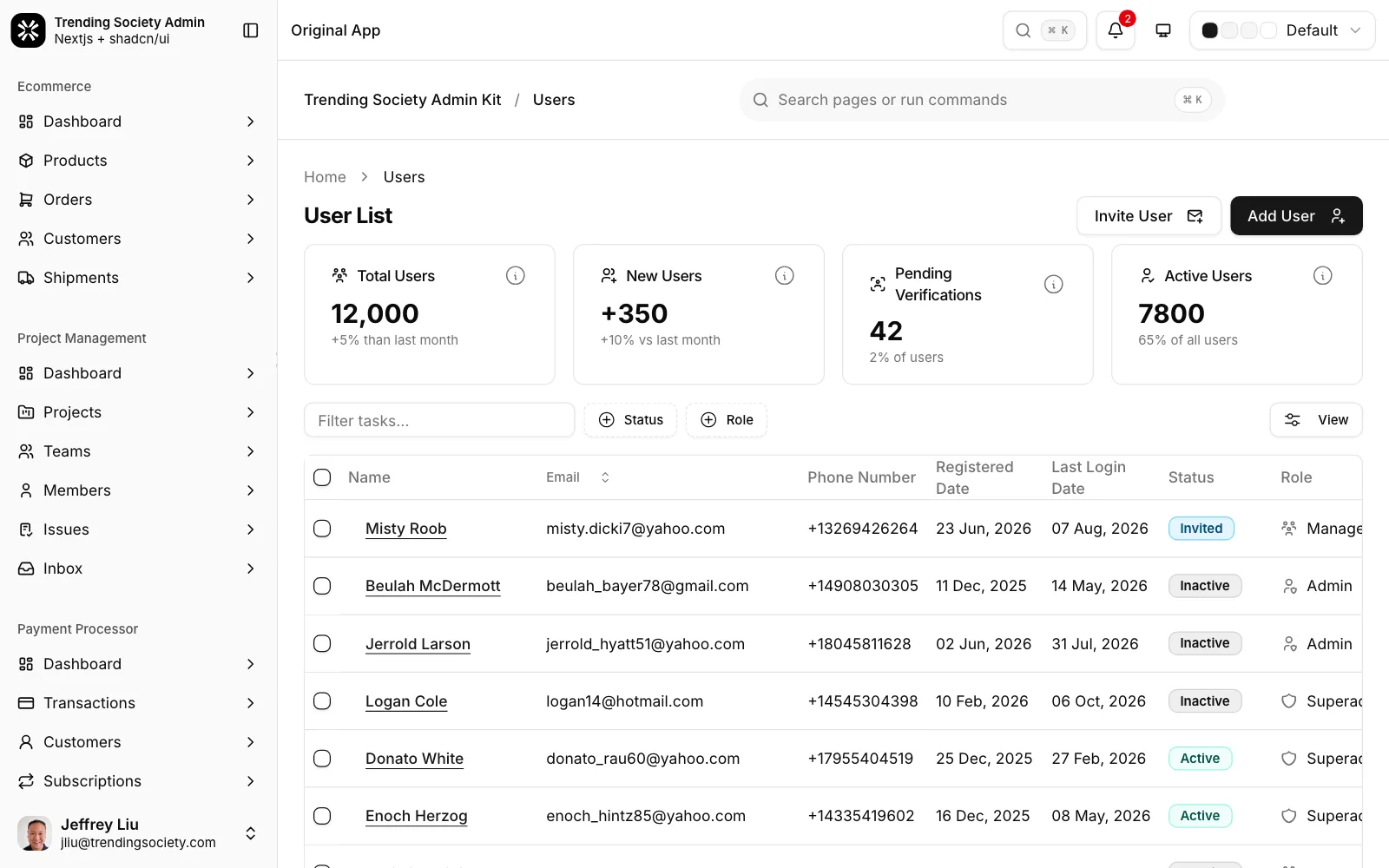
Task: Tick the select-all checkbox in table header
Action: point(322,477)
